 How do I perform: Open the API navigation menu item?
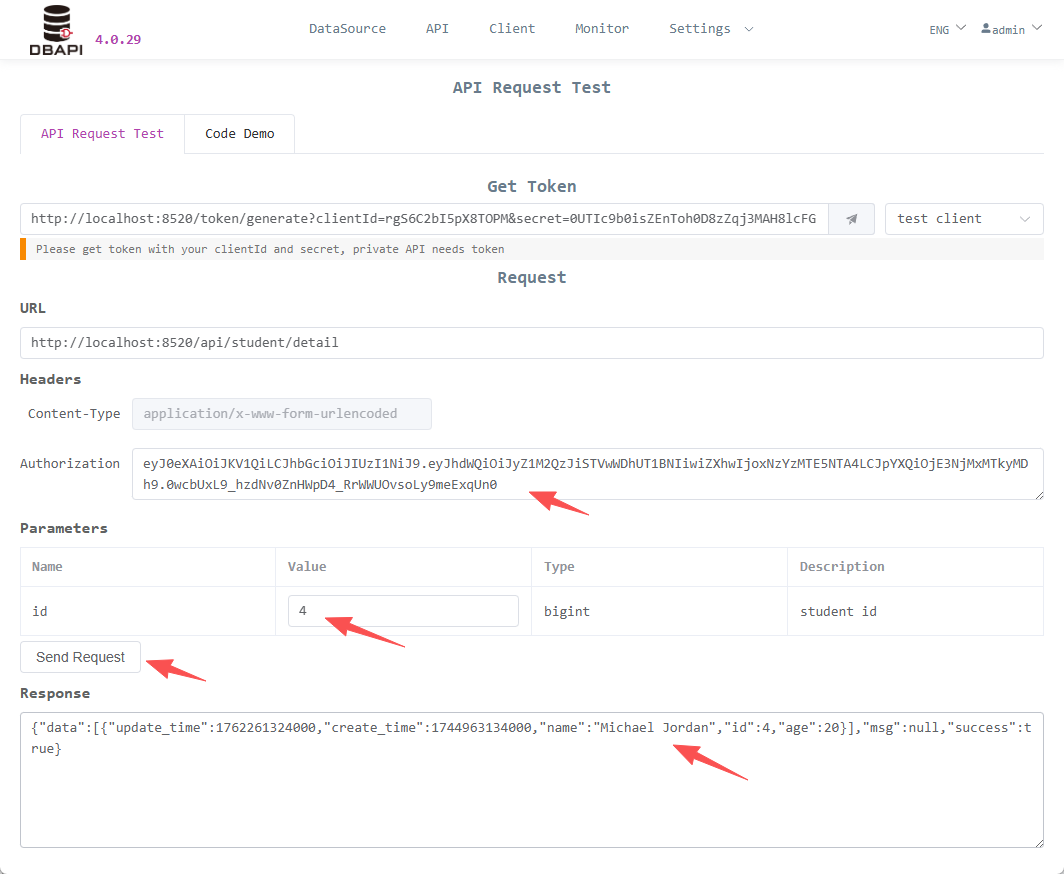click(x=437, y=29)
